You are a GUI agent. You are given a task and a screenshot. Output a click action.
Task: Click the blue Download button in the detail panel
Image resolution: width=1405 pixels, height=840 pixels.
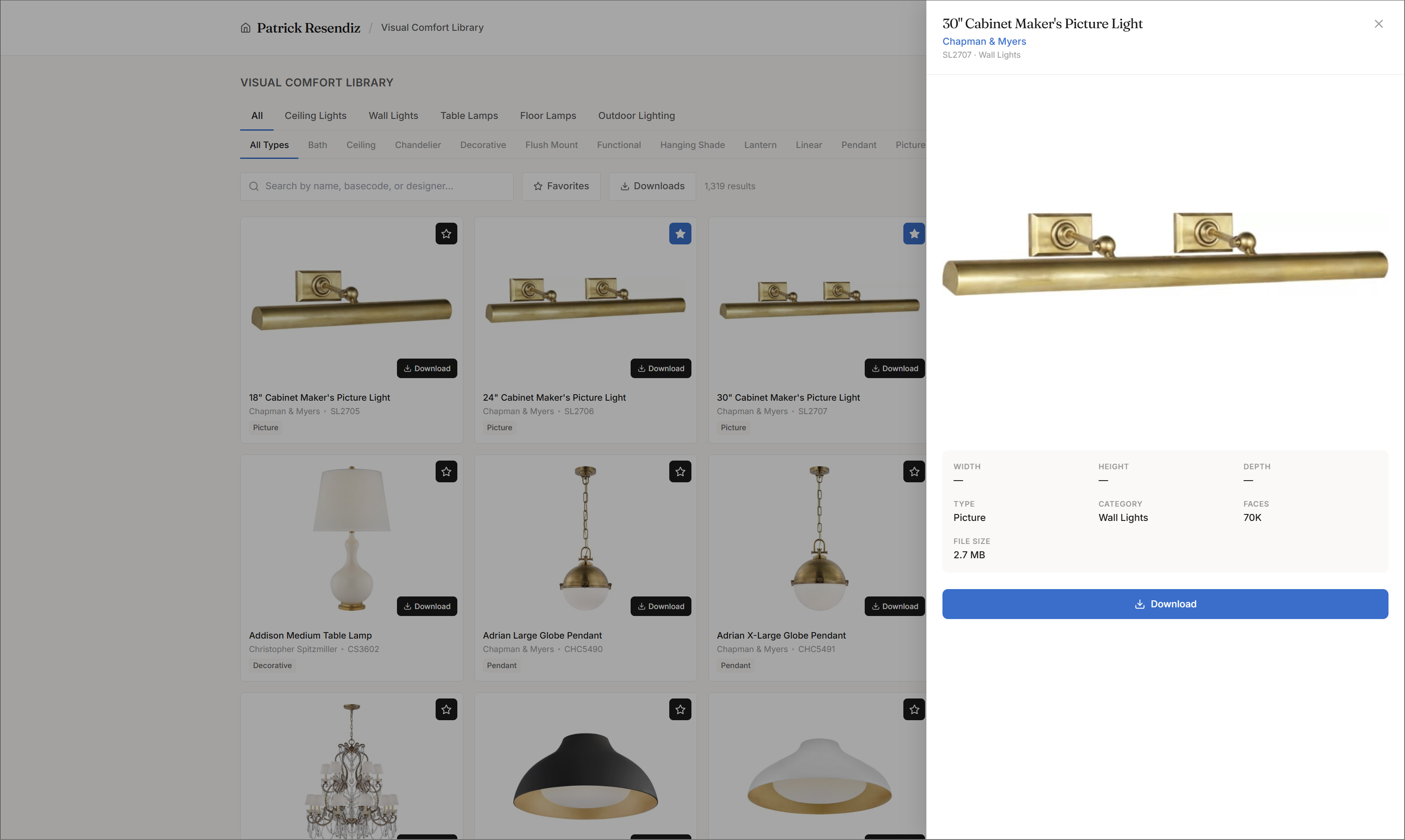[1165, 603]
